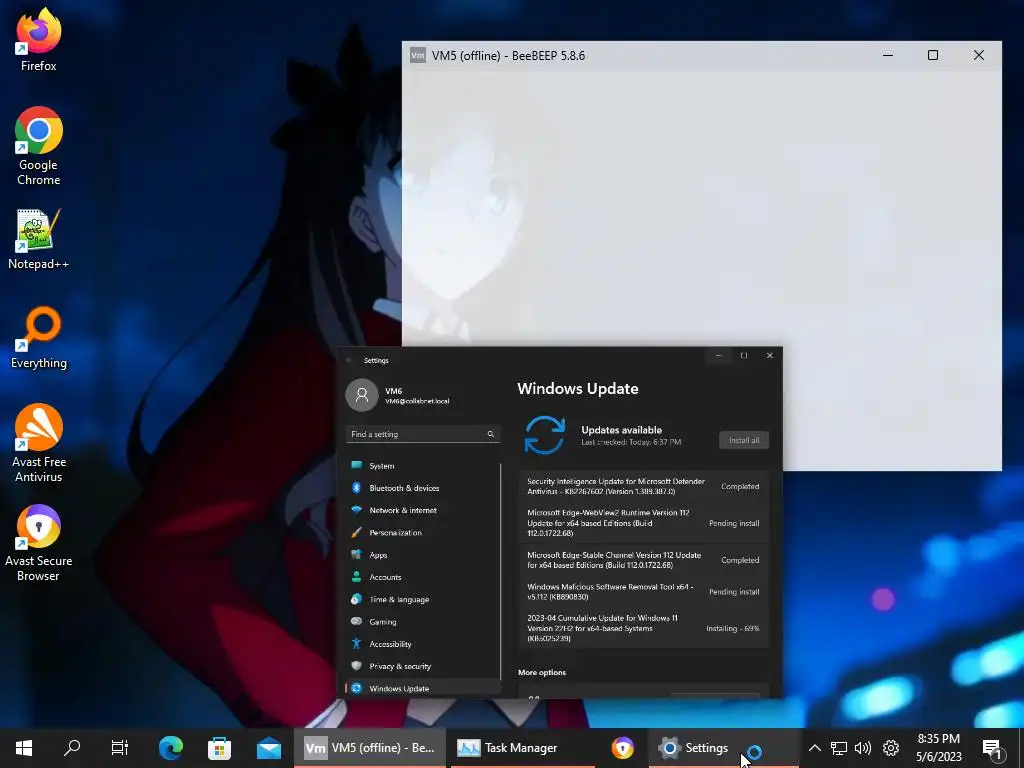Image resolution: width=1024 pixels, height=768 pixels.
Task: Close the Settings window
Action: 769,355
